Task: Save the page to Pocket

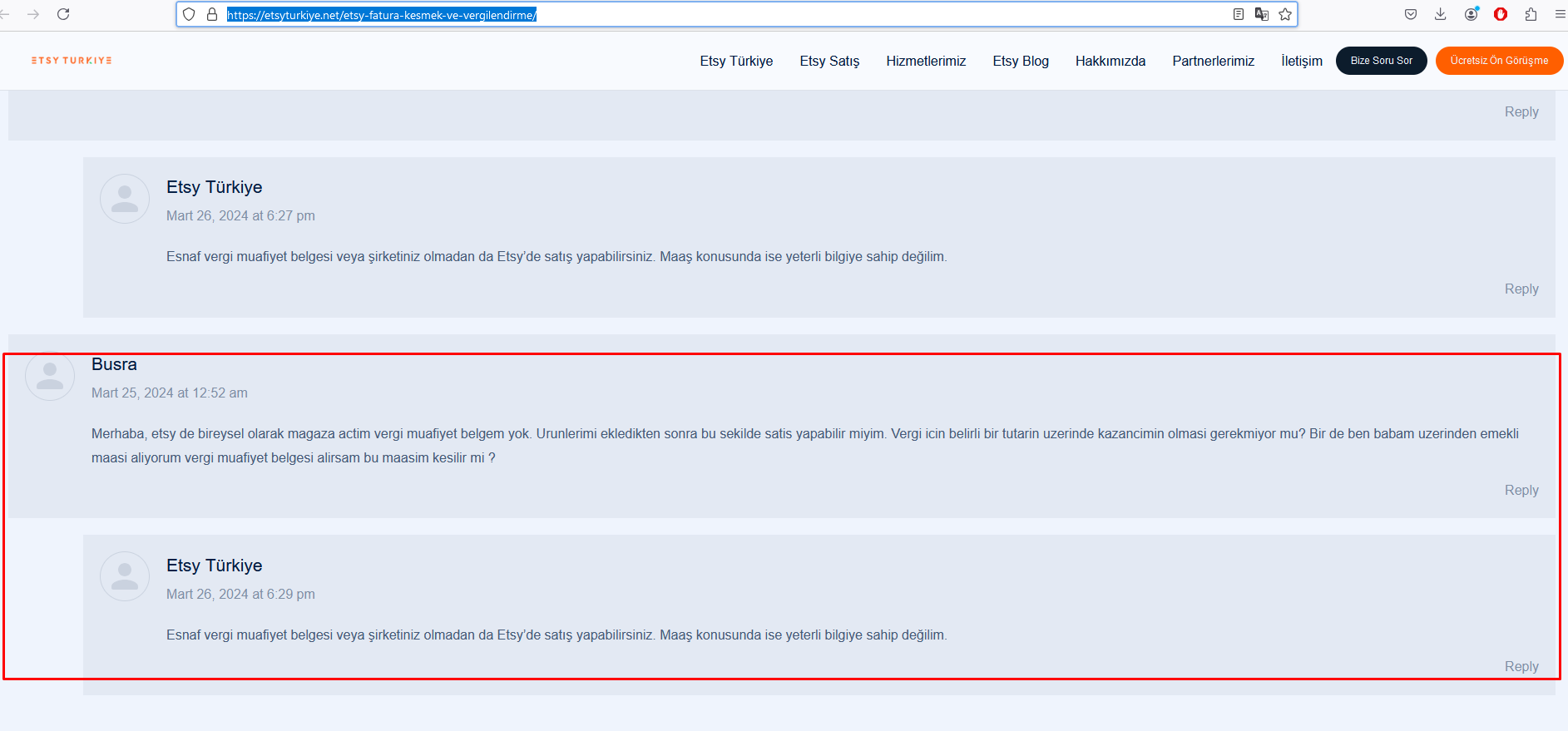Action: 1411,14
